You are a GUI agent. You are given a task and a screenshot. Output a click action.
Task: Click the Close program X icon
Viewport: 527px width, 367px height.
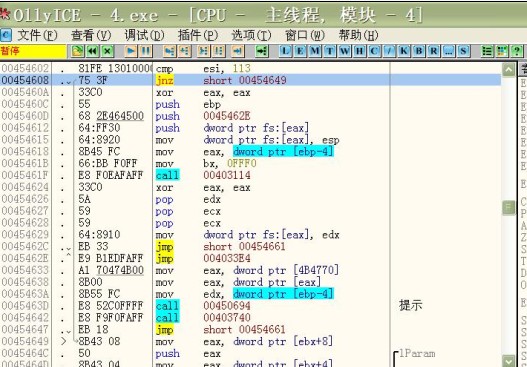tap(108, 51)
